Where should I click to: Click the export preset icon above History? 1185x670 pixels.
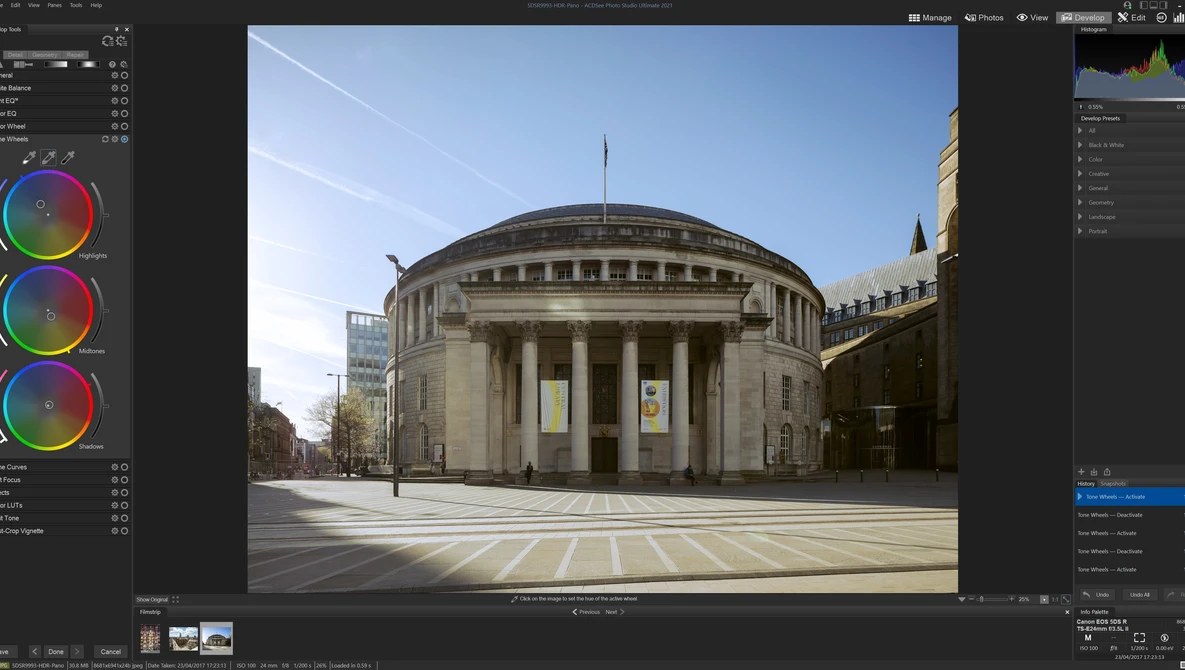1107,471
